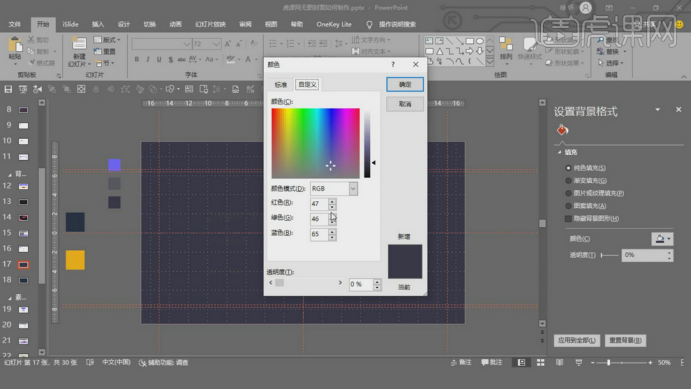Select the right arrow shape in gallery
Screen dimensions: 692x389
[x=470, y=51]
